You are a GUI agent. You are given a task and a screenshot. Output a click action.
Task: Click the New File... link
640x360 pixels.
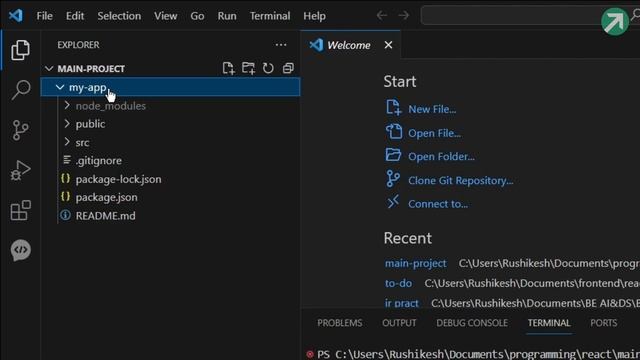[x=432, y=109]
